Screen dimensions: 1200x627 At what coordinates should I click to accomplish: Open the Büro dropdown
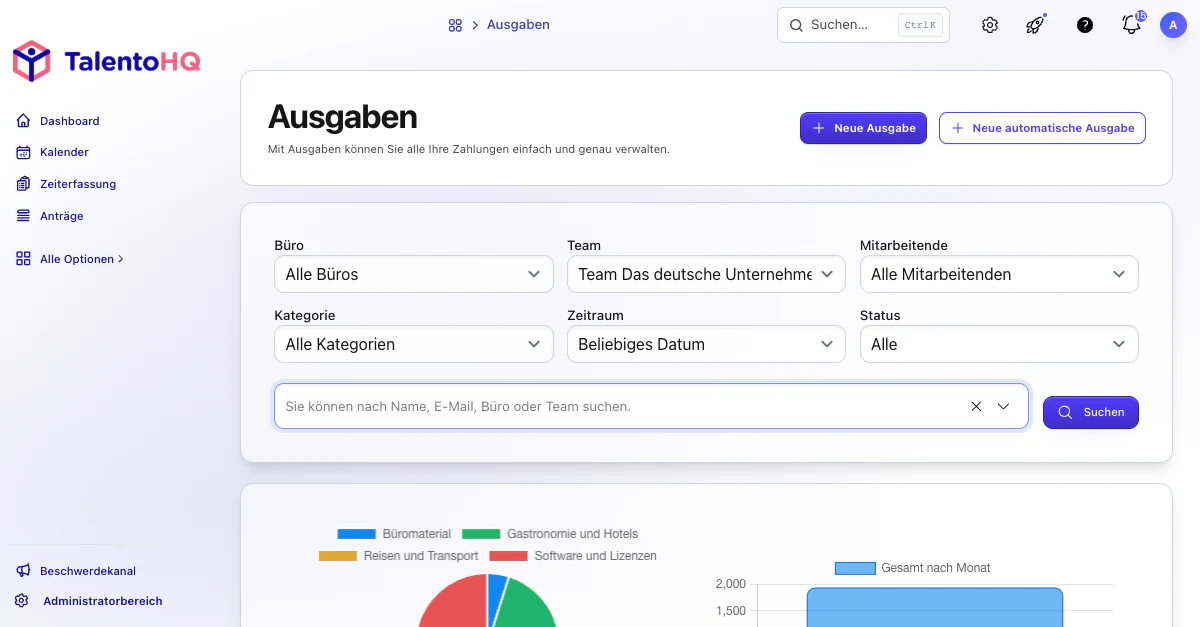point(414,274)
